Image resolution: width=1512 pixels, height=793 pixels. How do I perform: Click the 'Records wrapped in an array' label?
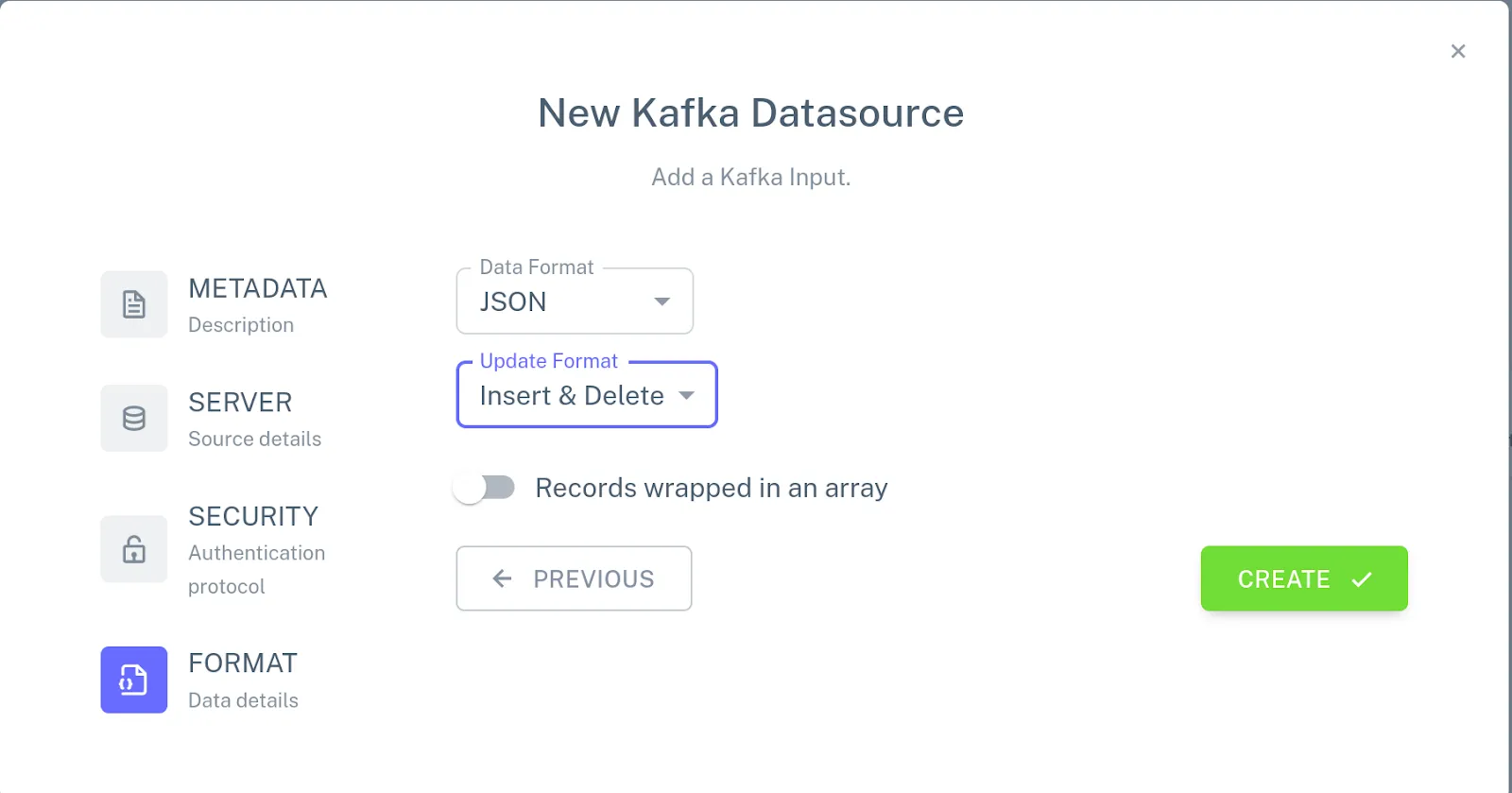coord(712,488)
